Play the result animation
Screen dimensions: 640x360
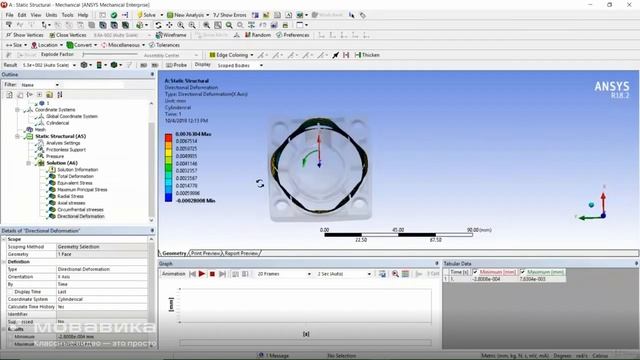click(x=202, y=274)
